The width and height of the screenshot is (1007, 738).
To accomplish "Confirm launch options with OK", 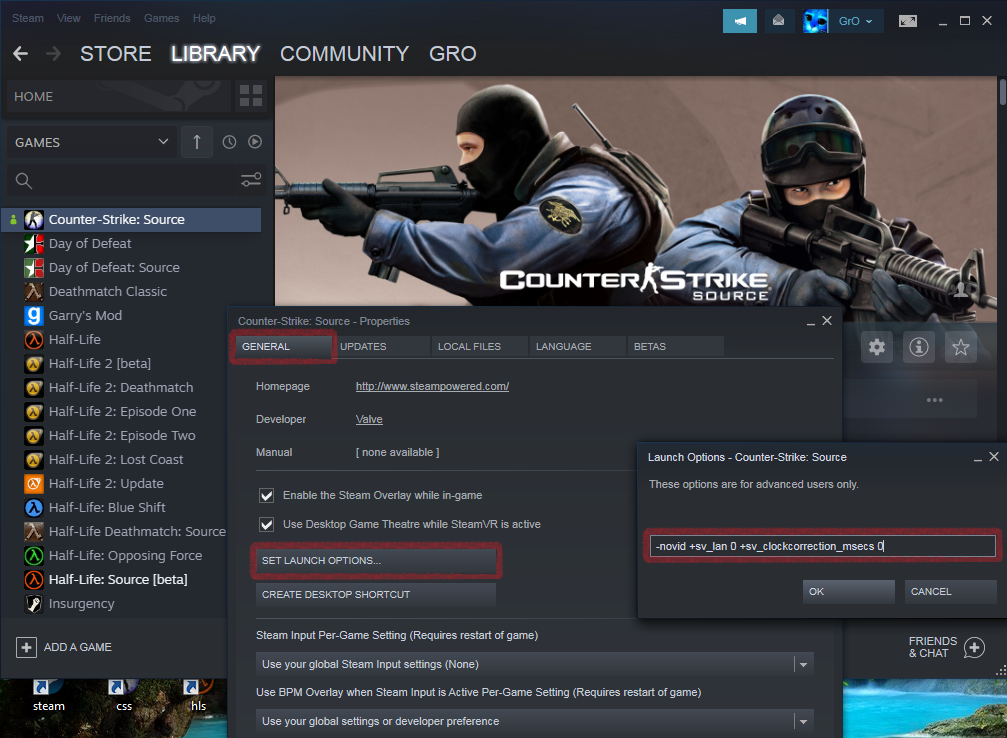I will click(848, 592).
